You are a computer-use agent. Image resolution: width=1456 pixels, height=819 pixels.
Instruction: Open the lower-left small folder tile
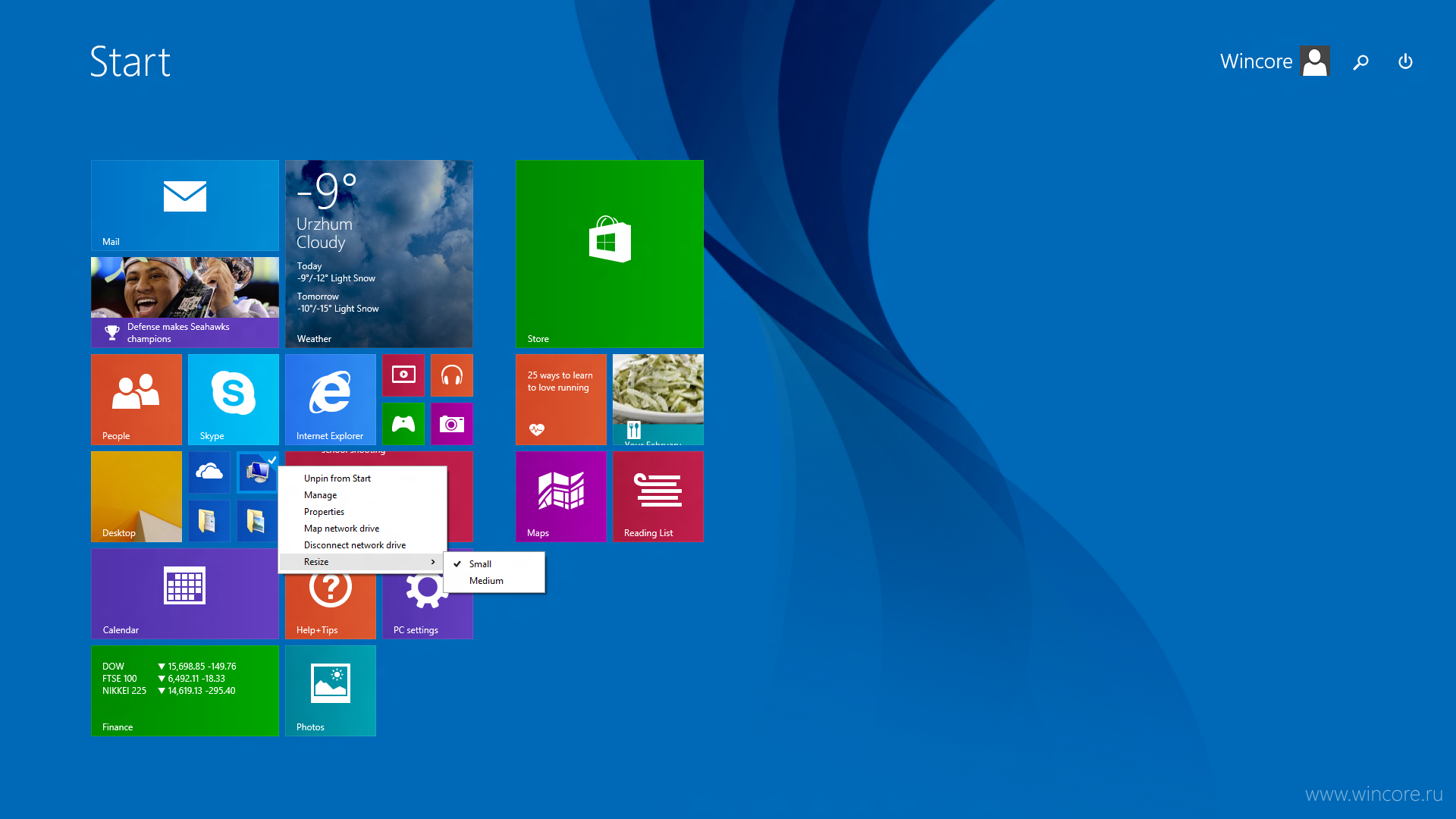tap(209, 521)
